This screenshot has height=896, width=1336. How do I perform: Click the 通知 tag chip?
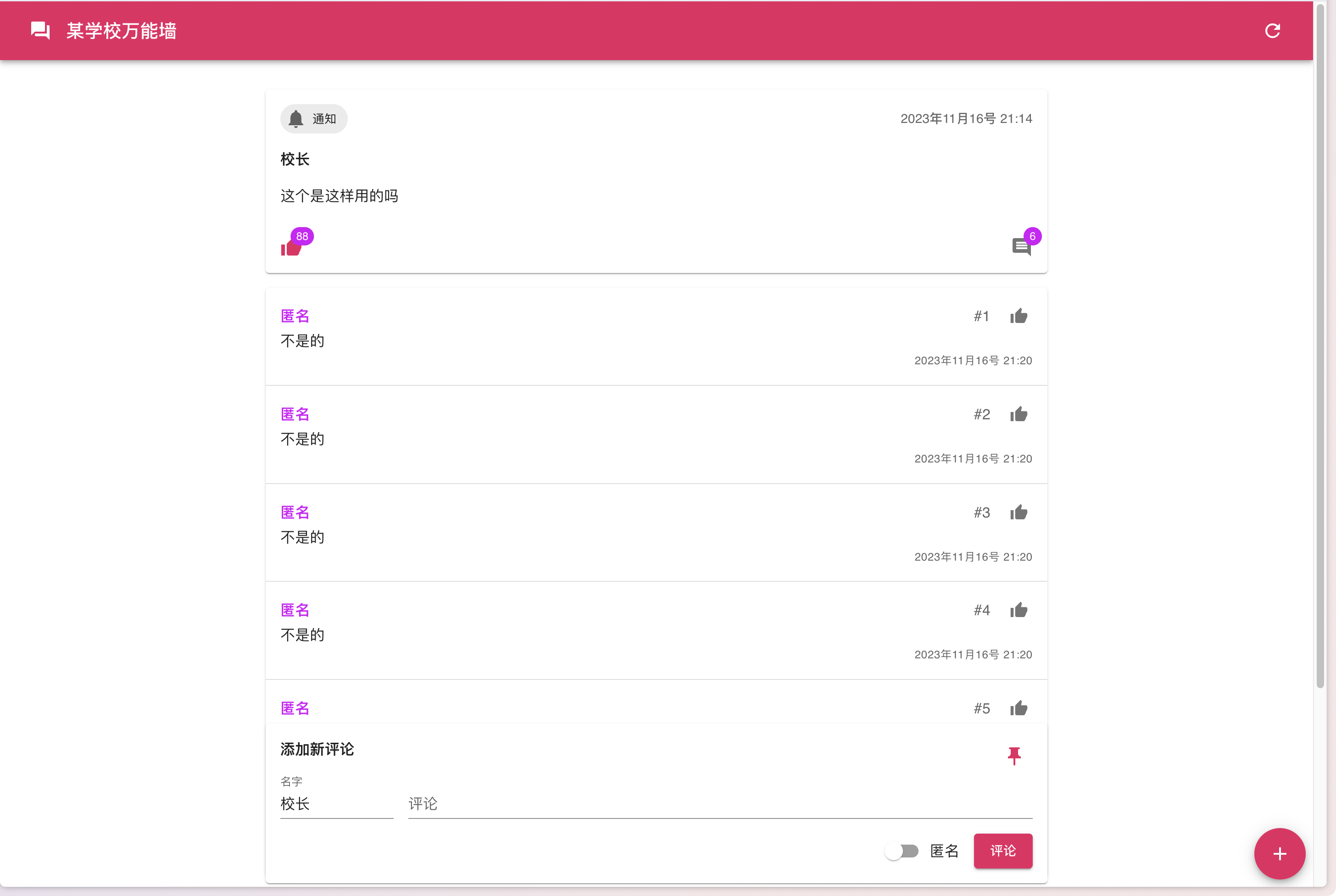coord(313,119)
